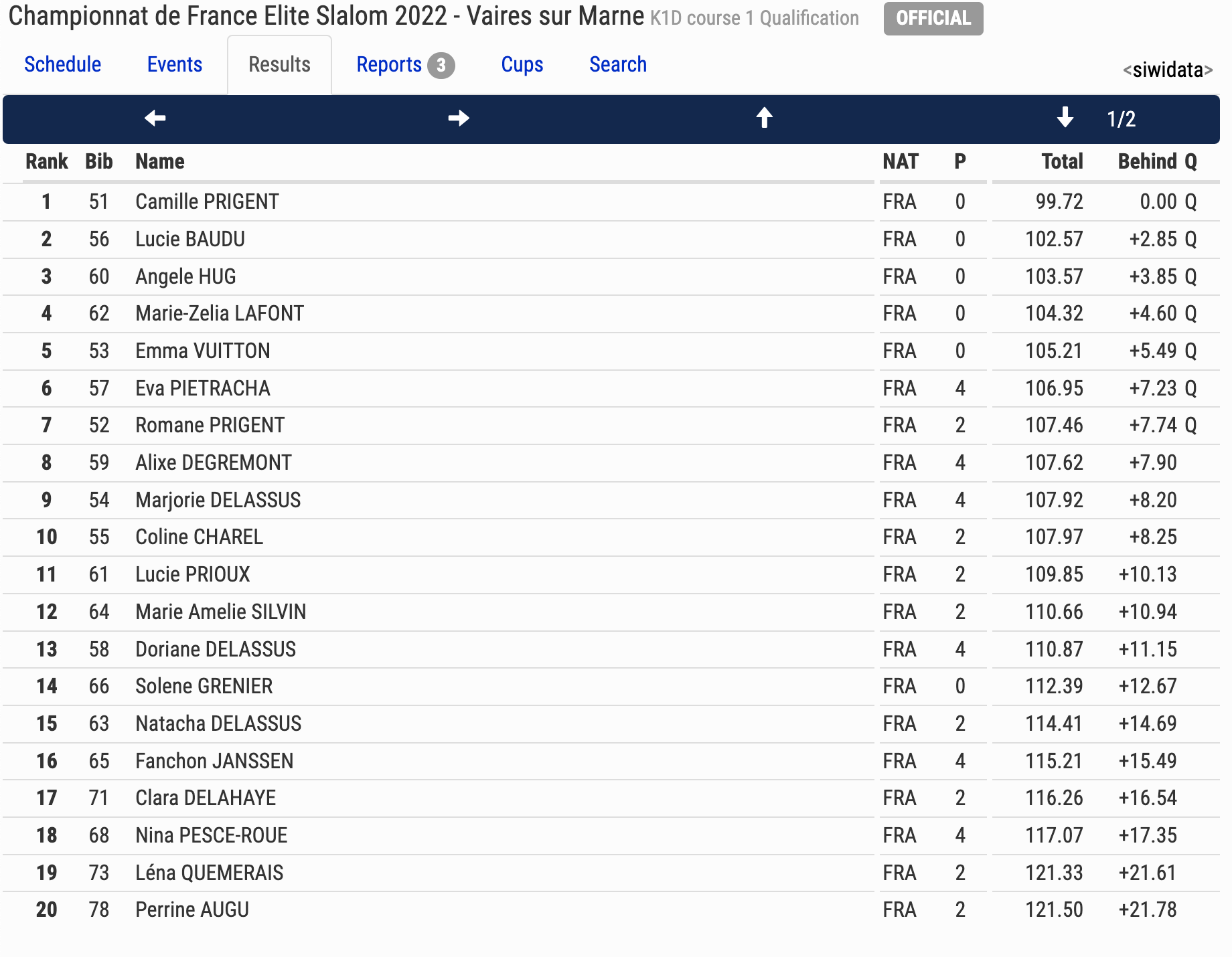Click the left arrow navigation icon
This screenshot has height=957, width=1232.
coord(155,118)
